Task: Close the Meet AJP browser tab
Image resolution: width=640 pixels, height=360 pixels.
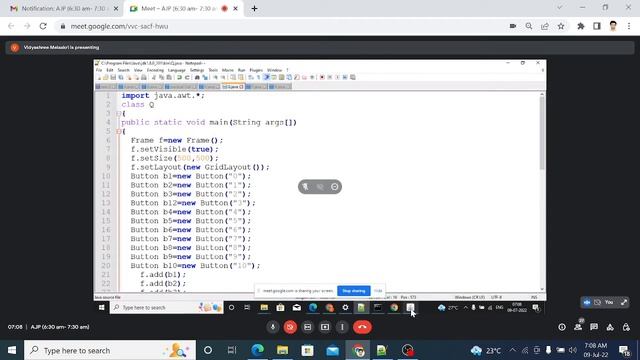Action: (x=236, y=9)
